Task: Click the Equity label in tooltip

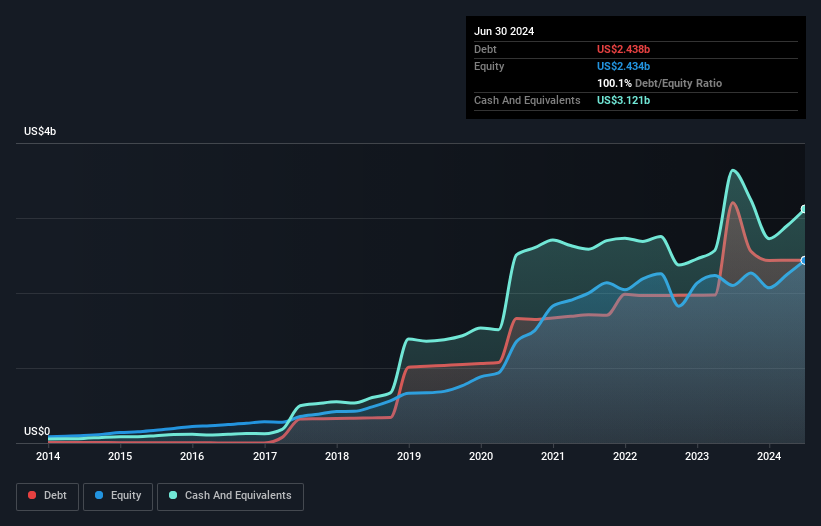Action: tap(489, 66)
